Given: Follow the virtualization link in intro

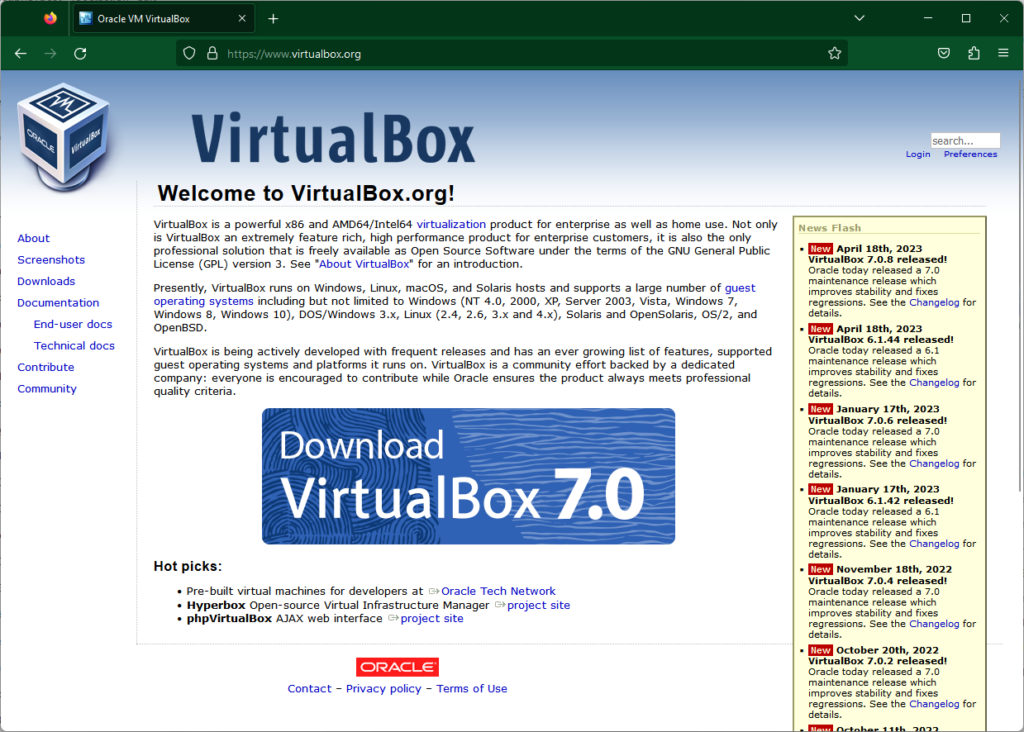Looking at the screenshot, I should tap(451, 225).
